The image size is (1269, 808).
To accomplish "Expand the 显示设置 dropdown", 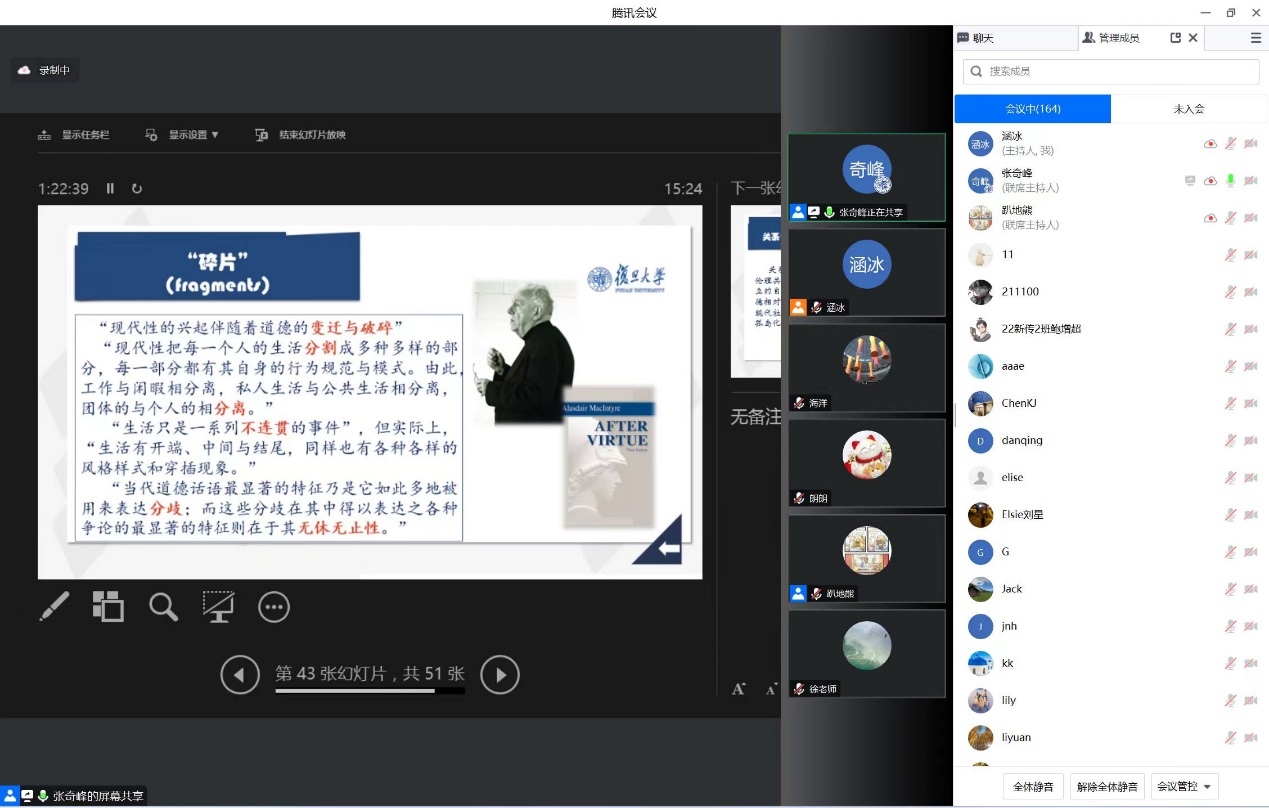I will [182, 135].
